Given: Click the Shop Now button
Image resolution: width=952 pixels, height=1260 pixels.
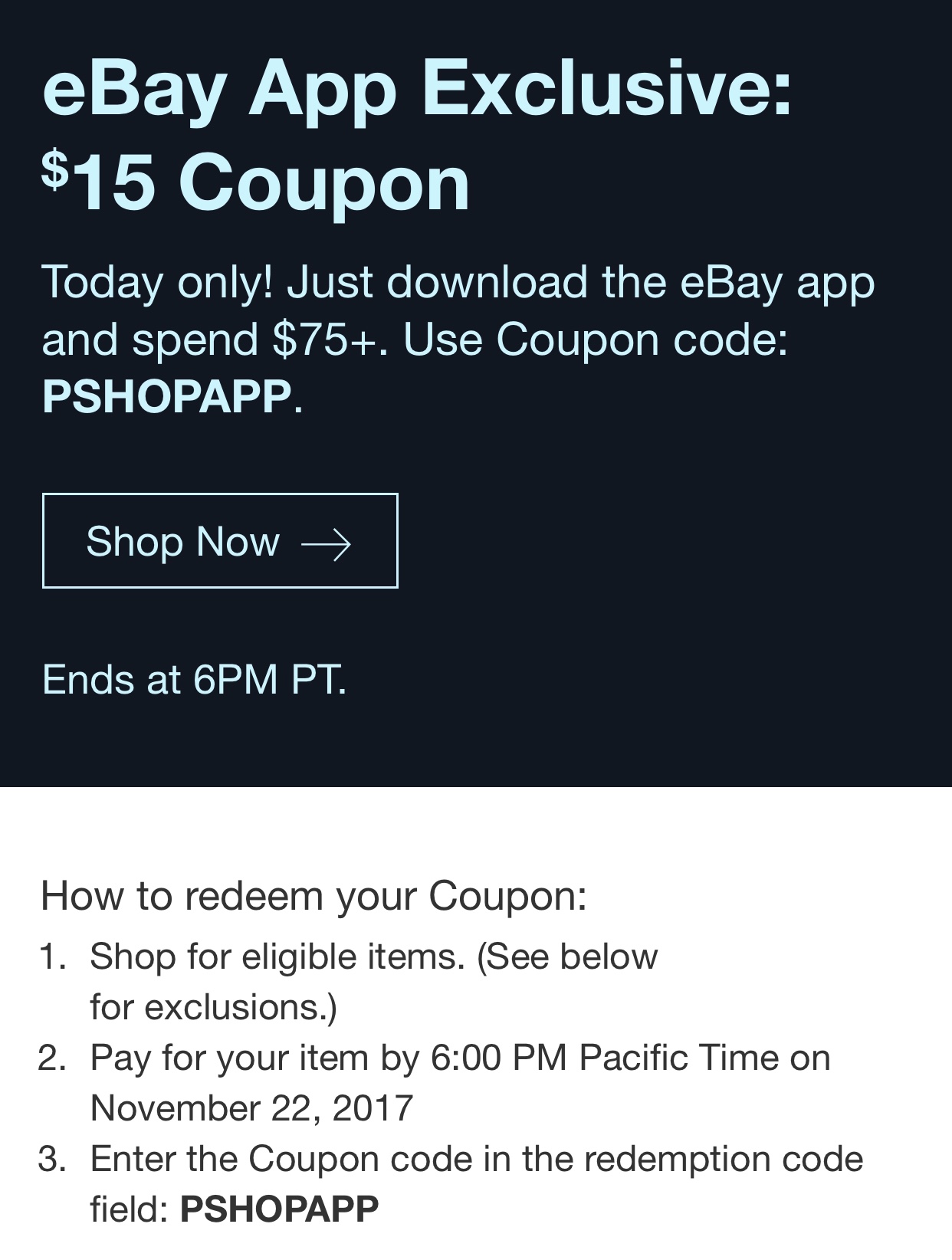Looking at the screenshot, I should pos(220,541).
